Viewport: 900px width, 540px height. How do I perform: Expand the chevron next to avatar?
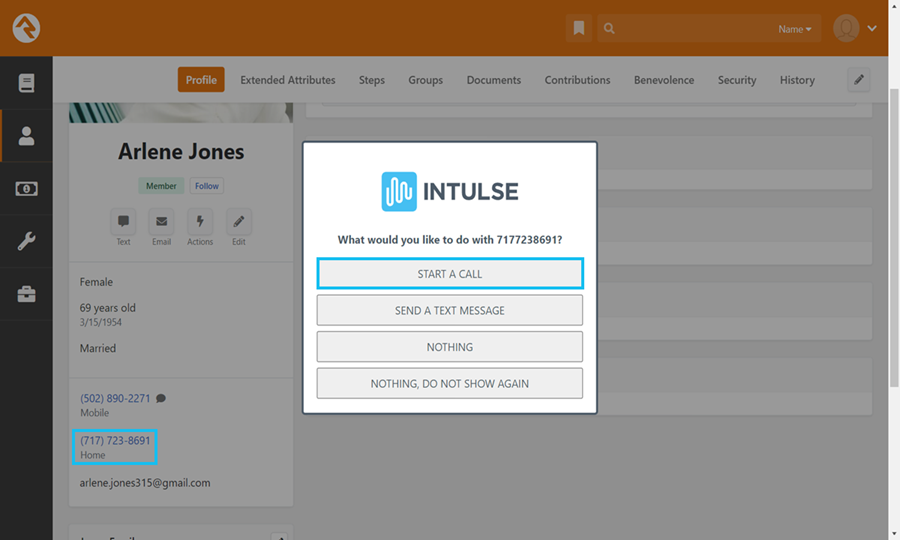(x=872, y=28)
